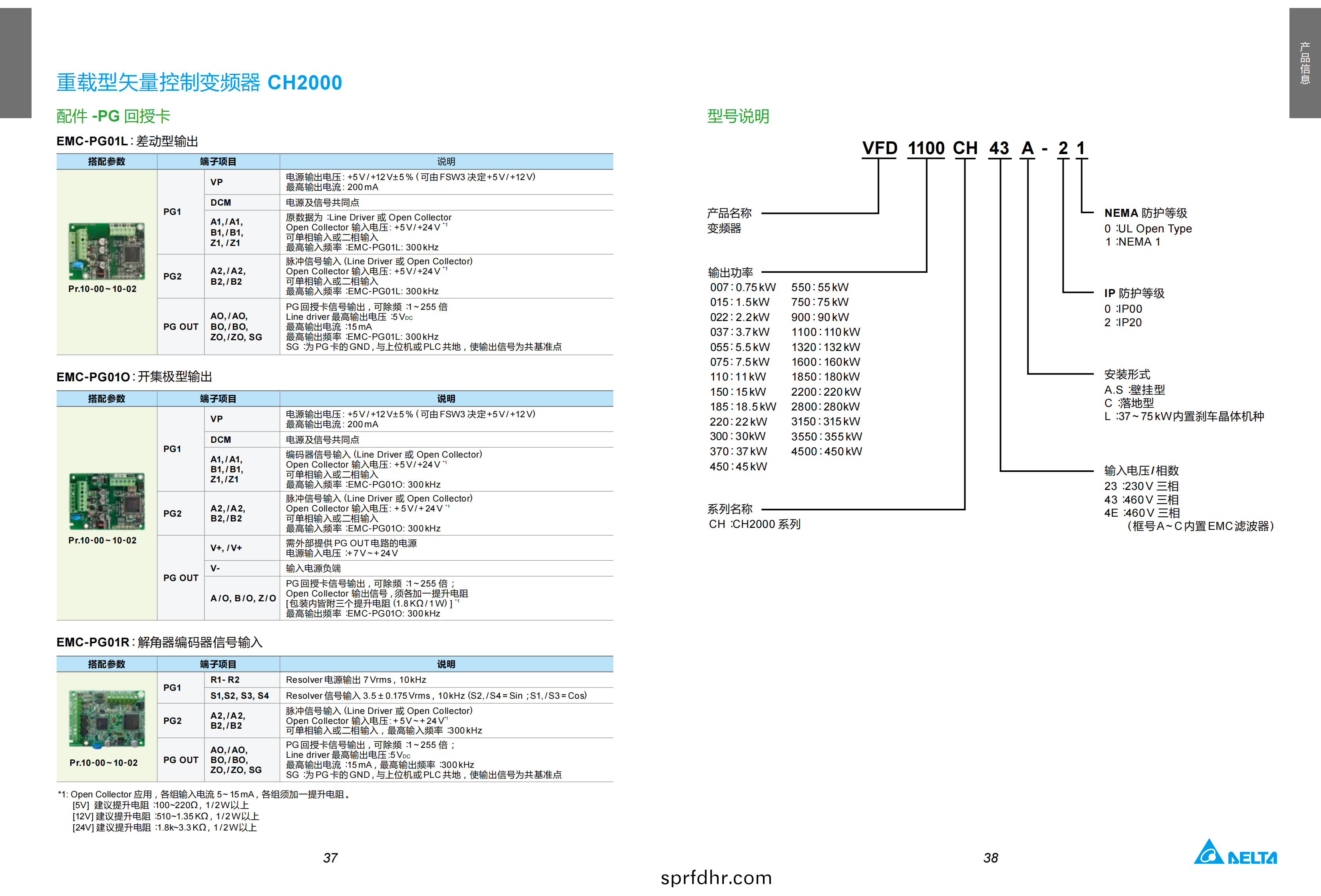Click the [24V] 建议提升电阻 footnote line

pyautogui.click(x=164, y=828)
